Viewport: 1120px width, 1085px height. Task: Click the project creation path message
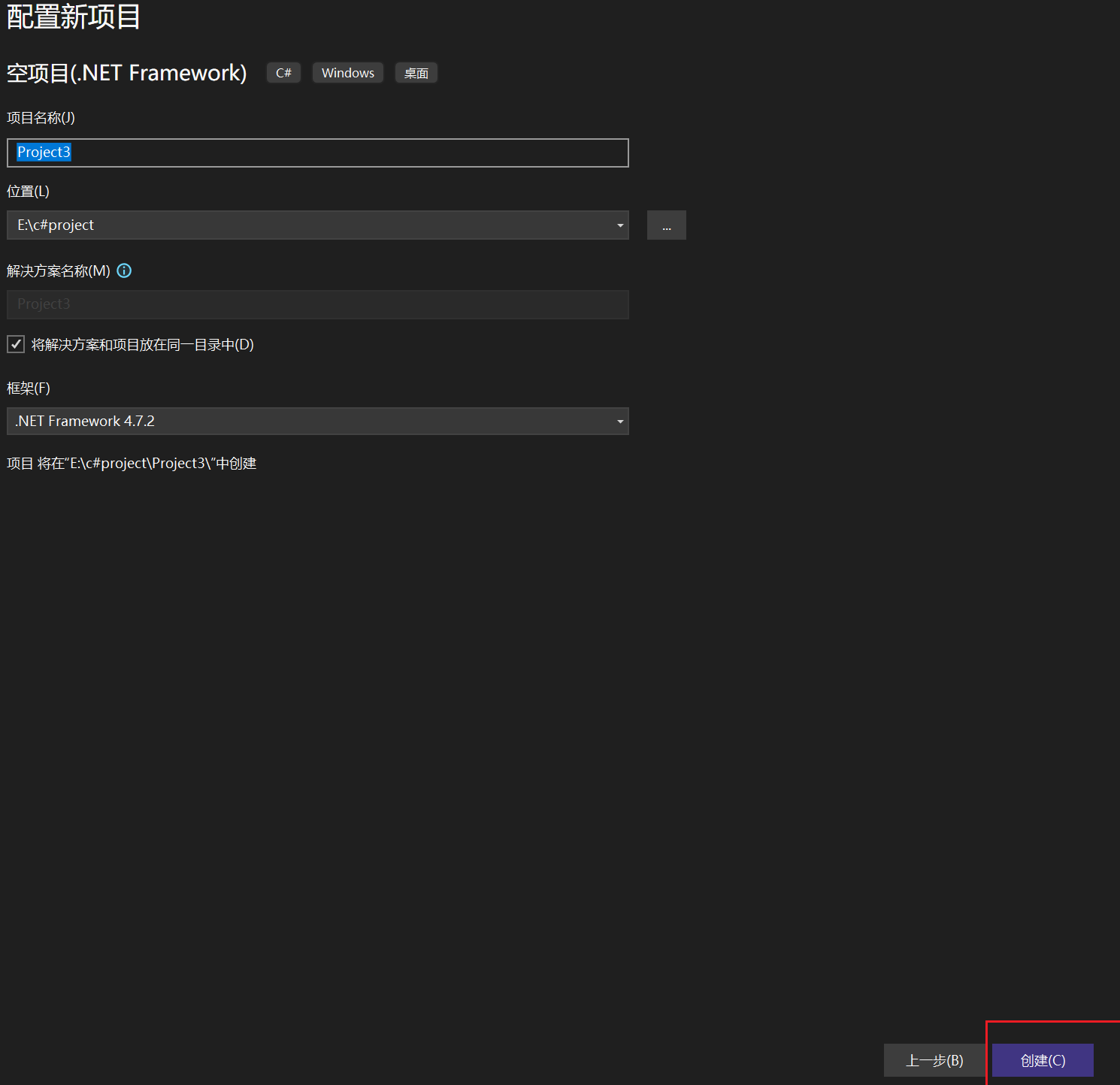click(132, 464)
